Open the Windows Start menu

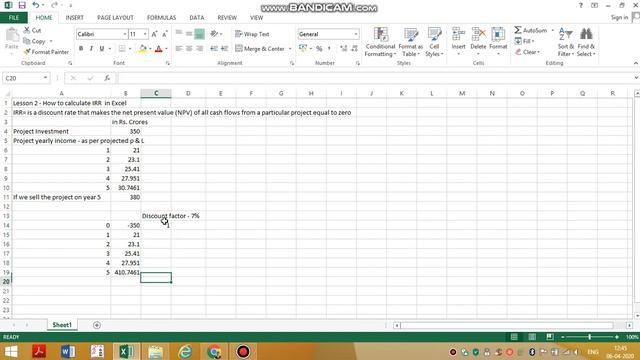coord(11,351)
